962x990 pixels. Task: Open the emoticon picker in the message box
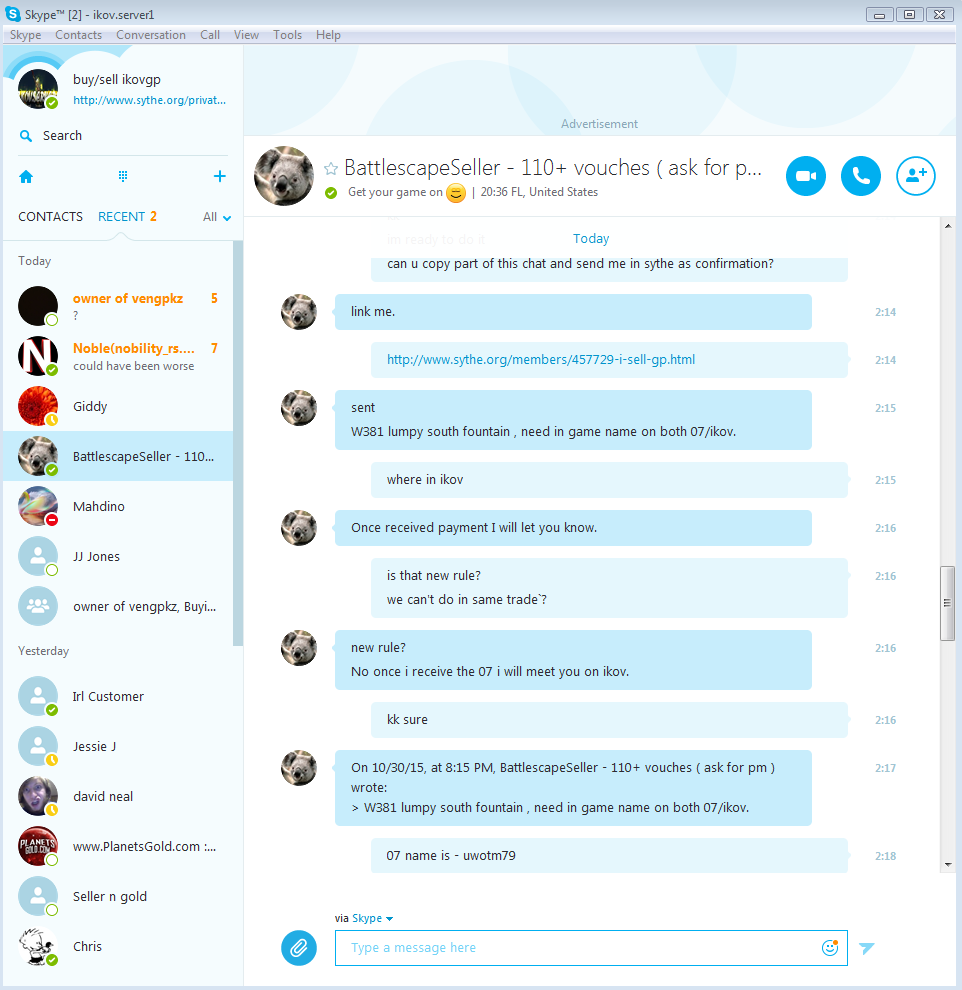[829, 947]
